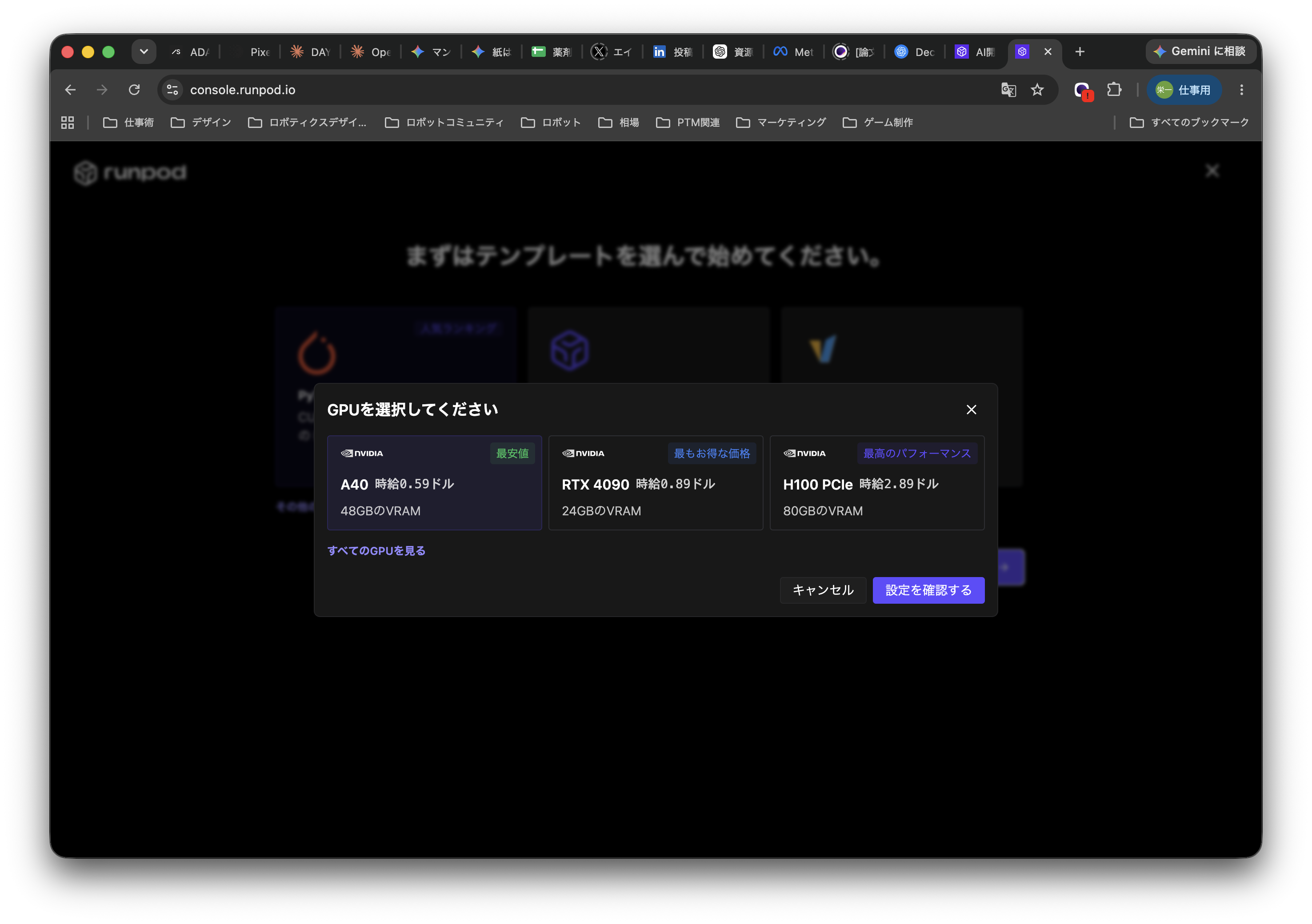This screenshot has width=1312, height=924.
Task: Go forward in browser history
Action: [102, 90]
